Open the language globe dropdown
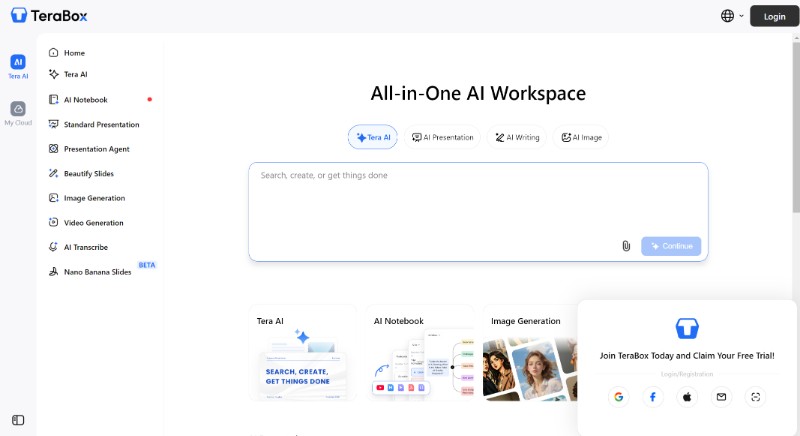 [x=732, y=16]
